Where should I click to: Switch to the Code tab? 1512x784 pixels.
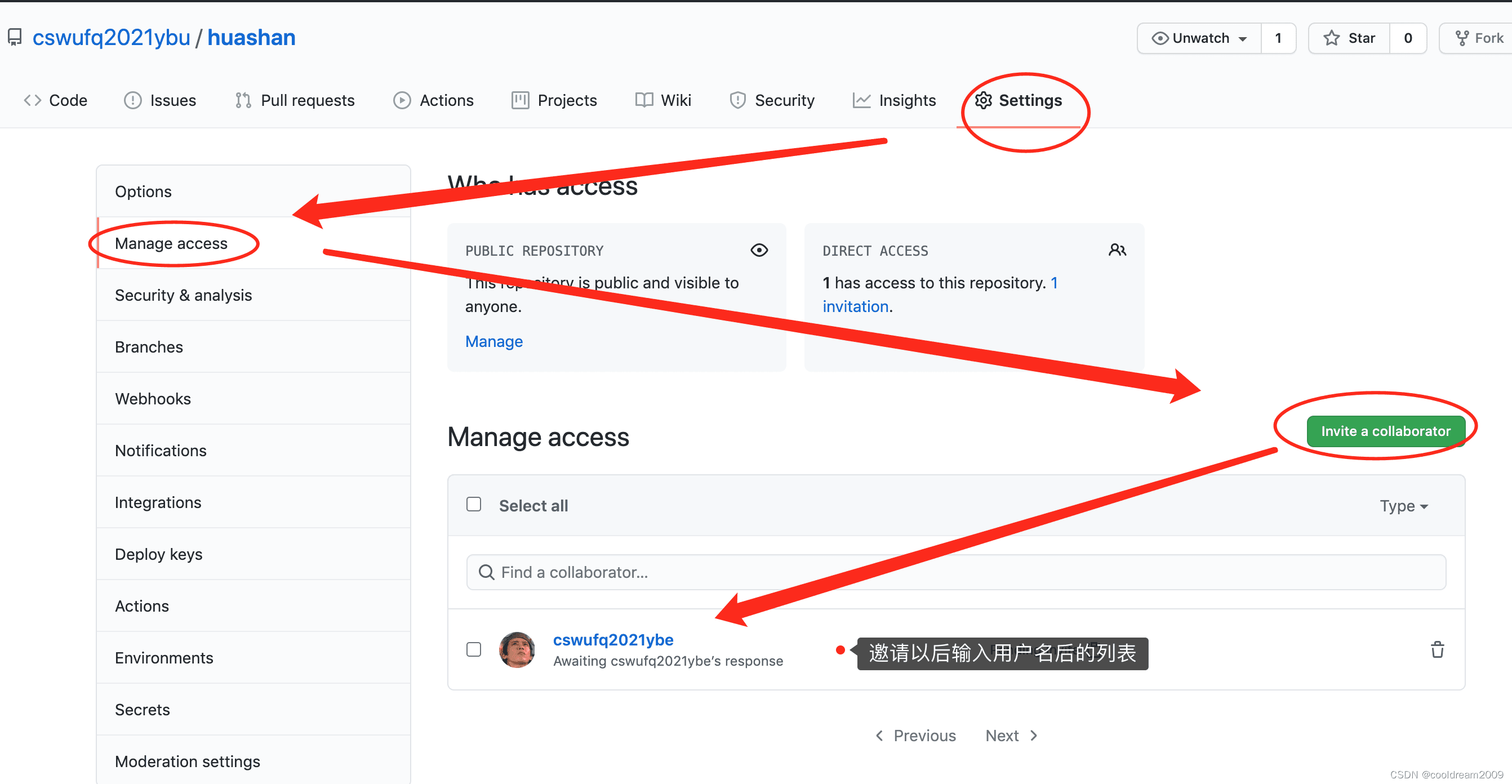(56, 100)
